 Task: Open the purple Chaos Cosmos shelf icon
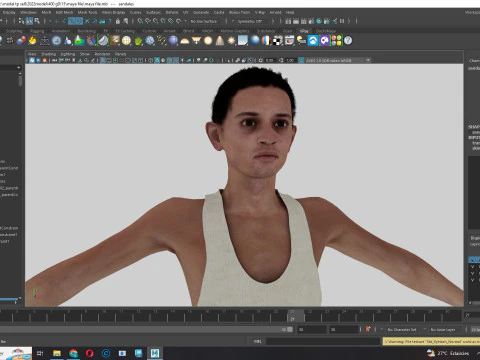tap(324, 41)
